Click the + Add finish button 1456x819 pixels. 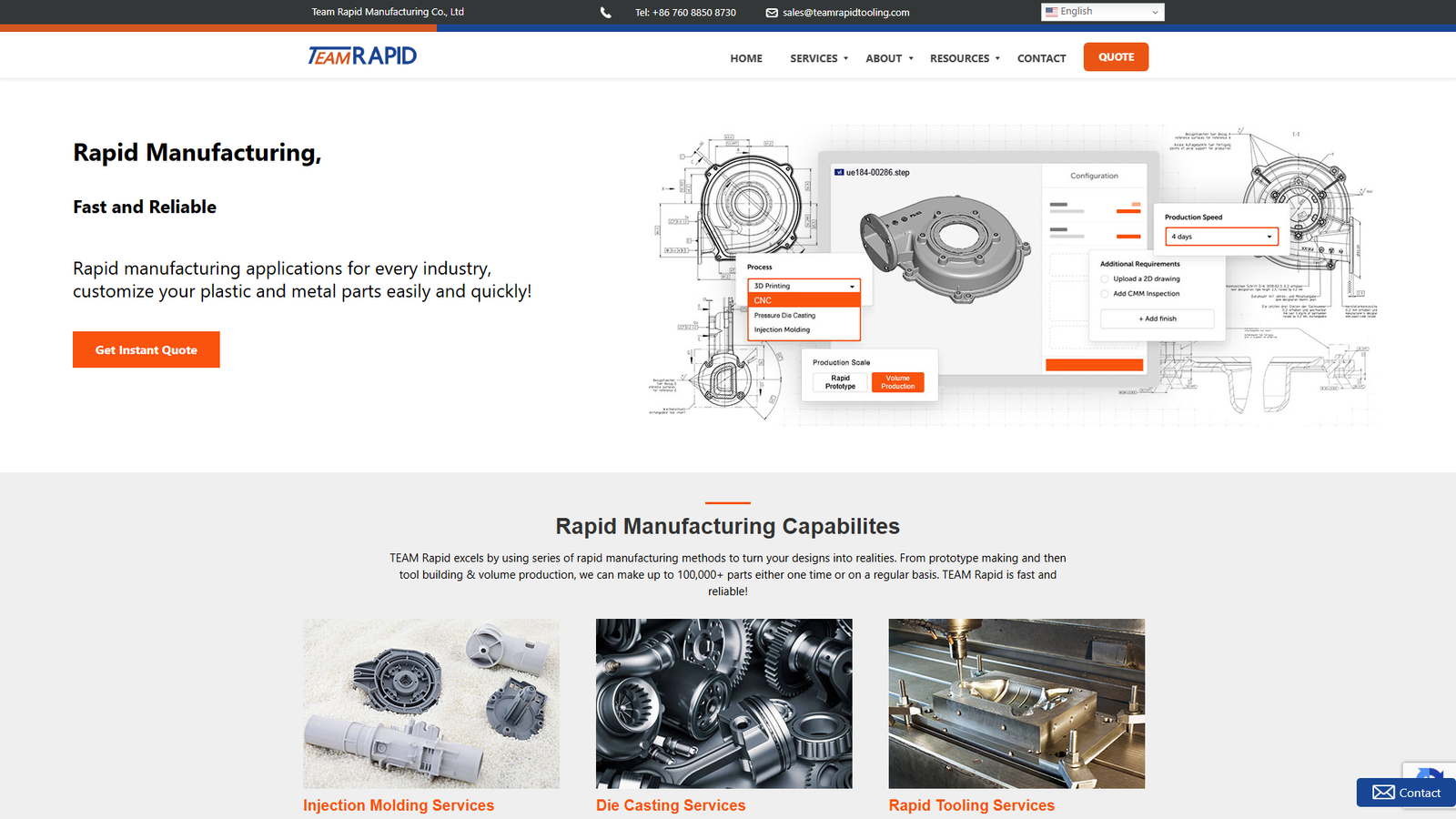1156,318
